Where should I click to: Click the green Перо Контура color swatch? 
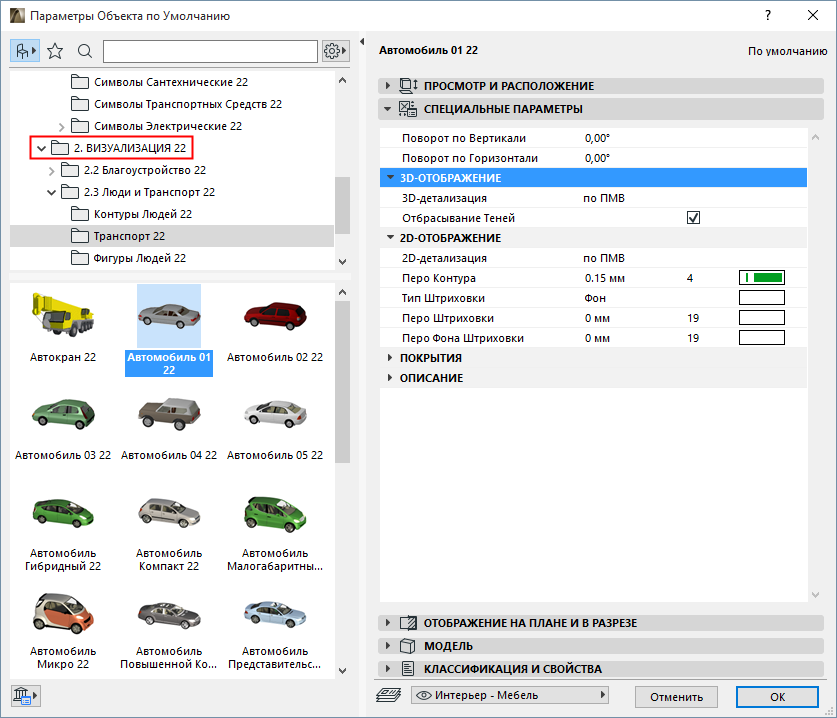[761, 278]
